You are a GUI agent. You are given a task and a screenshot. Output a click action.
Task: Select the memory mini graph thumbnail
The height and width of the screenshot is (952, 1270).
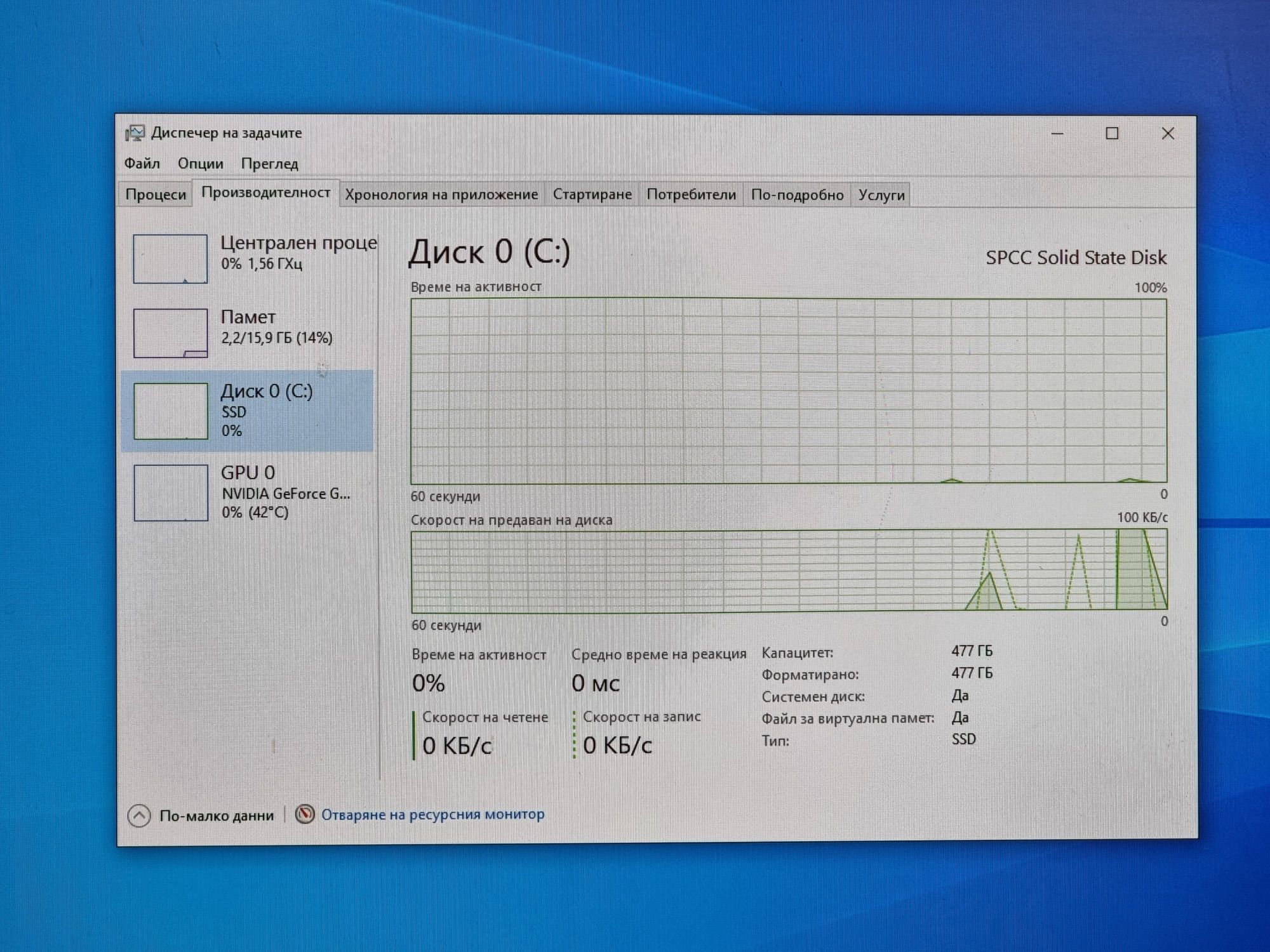(x=170, y=333)
